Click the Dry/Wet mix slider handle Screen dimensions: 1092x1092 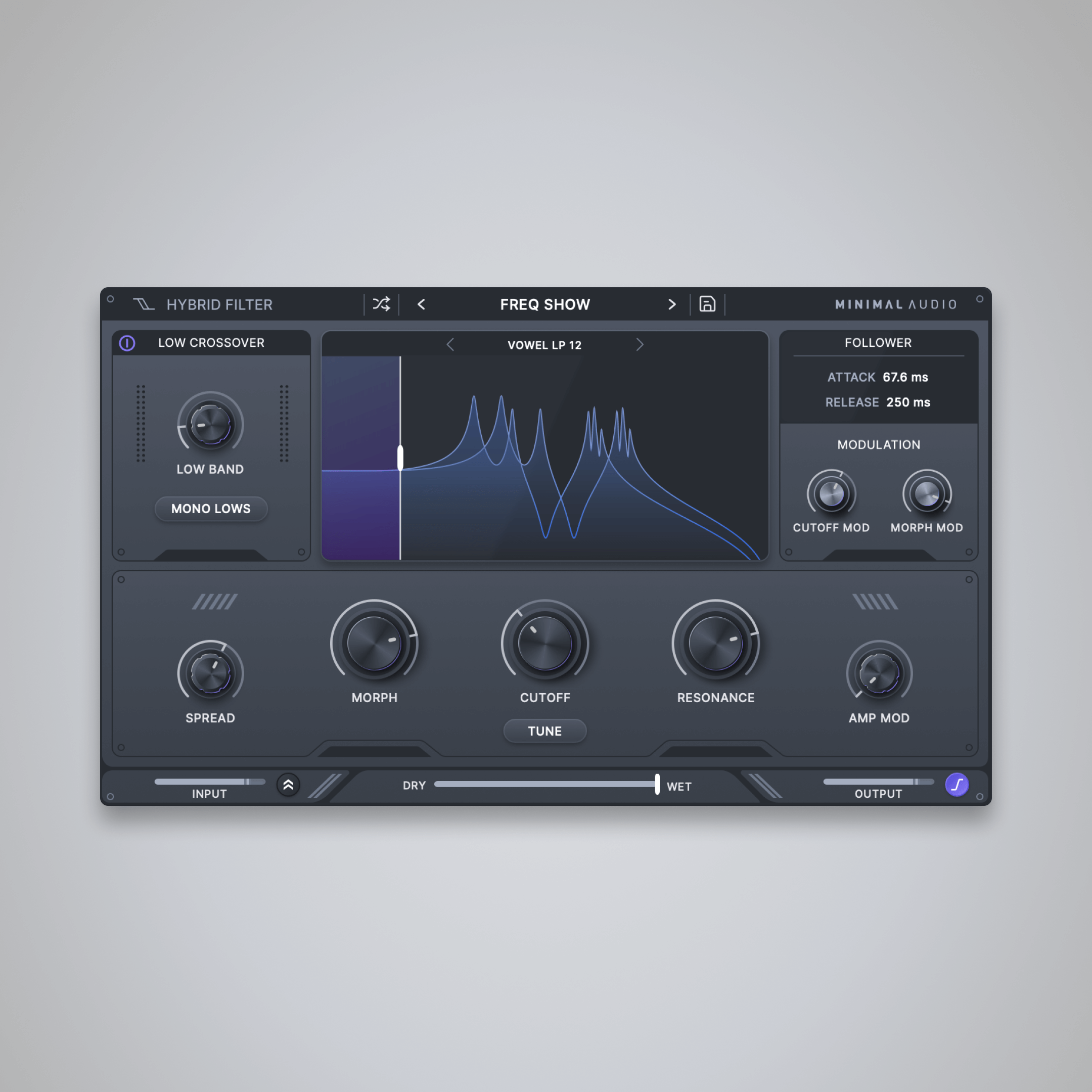pyautogui.click(x=657, y=784)
